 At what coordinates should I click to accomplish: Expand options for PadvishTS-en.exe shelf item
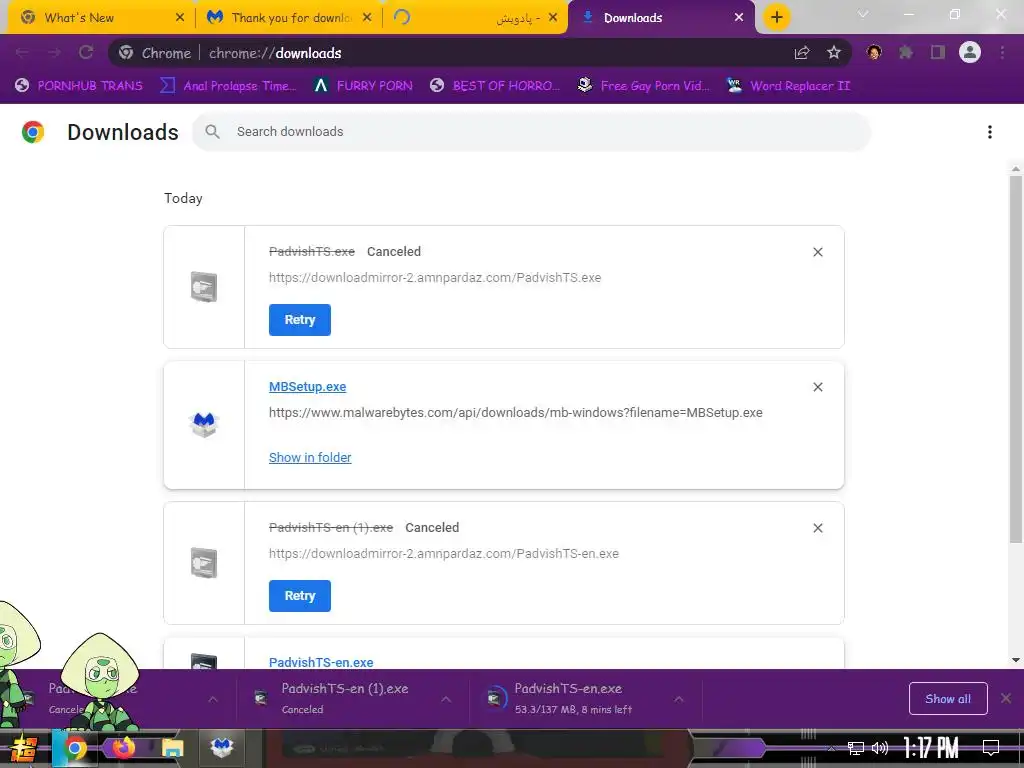click(x=679, y=699)
